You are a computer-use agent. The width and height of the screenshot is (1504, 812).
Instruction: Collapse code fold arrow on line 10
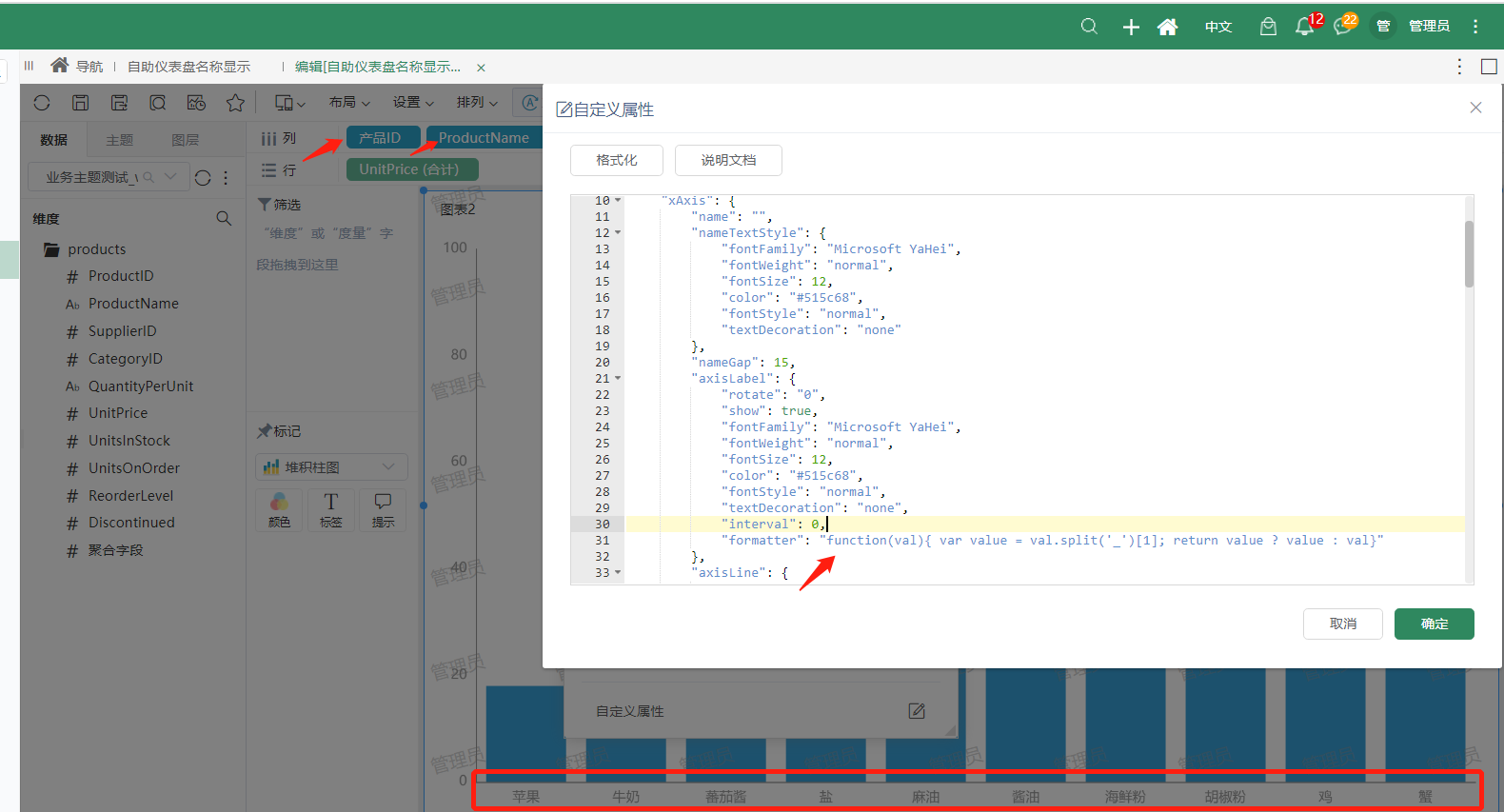tap(618, 201)
